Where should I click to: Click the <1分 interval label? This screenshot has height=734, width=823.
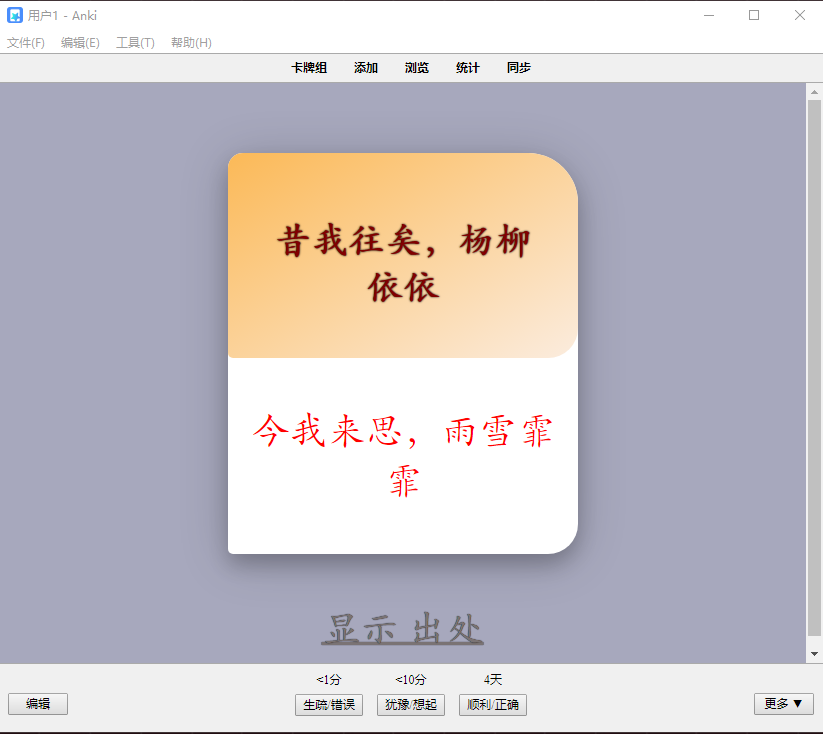pyautogui.click(x=329, y=680)
